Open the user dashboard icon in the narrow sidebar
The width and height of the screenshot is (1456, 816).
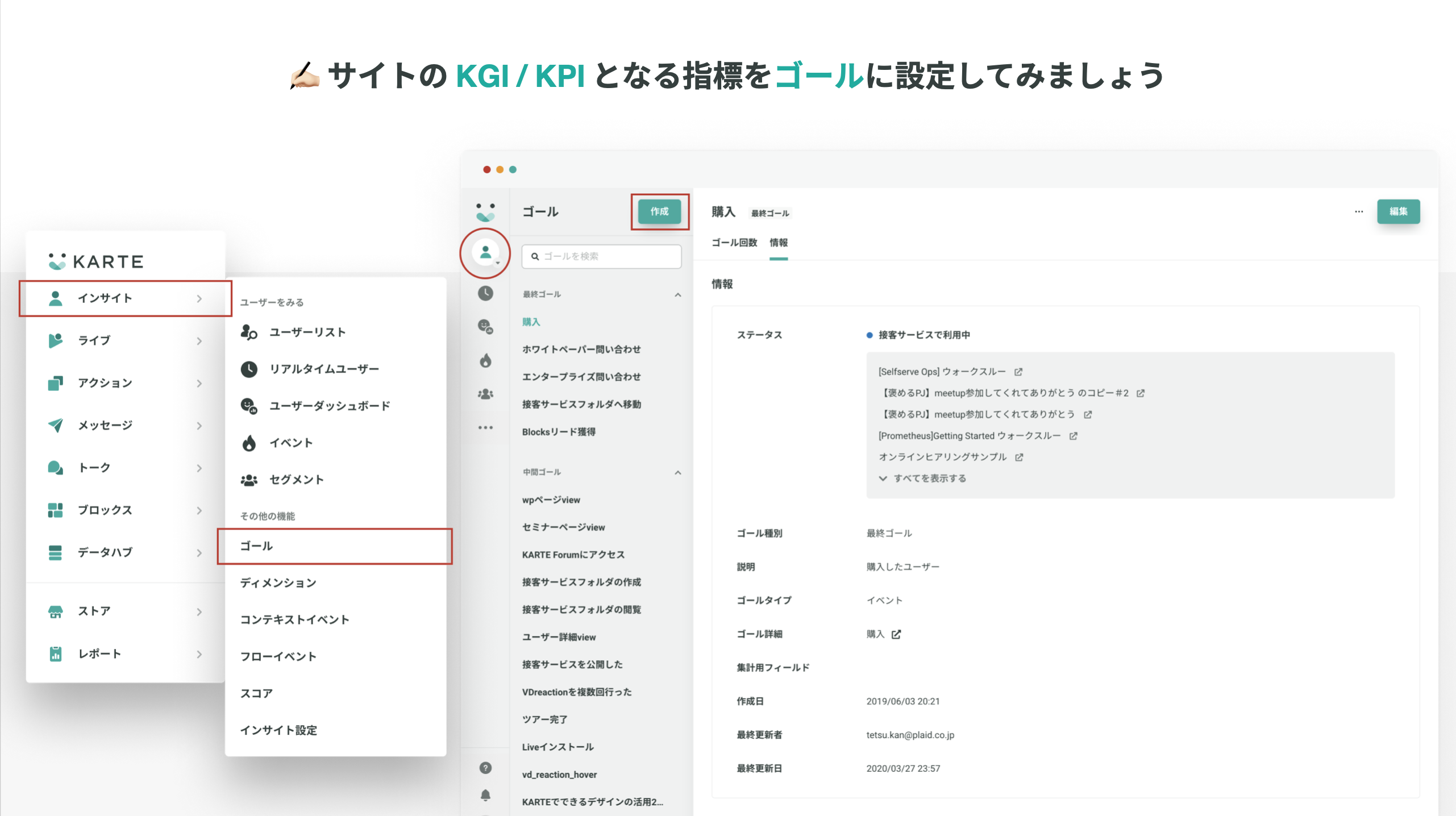pos(485,326)
